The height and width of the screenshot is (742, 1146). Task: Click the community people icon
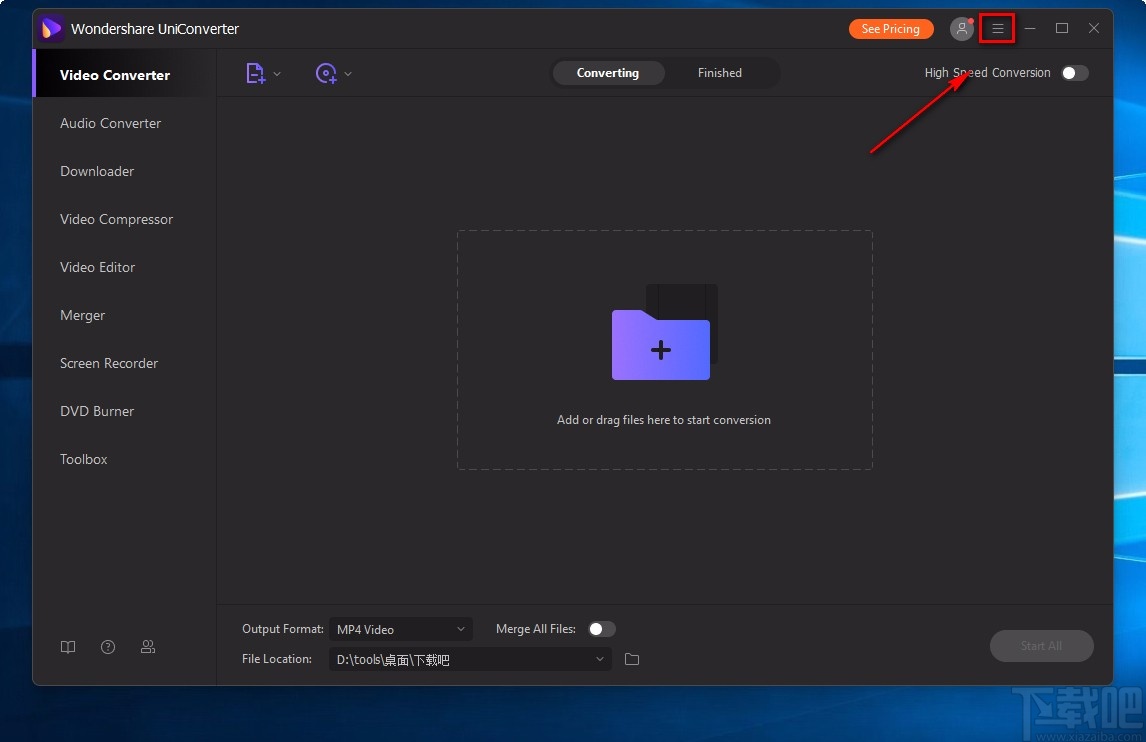pyautogui.click(x=148, y=647)
